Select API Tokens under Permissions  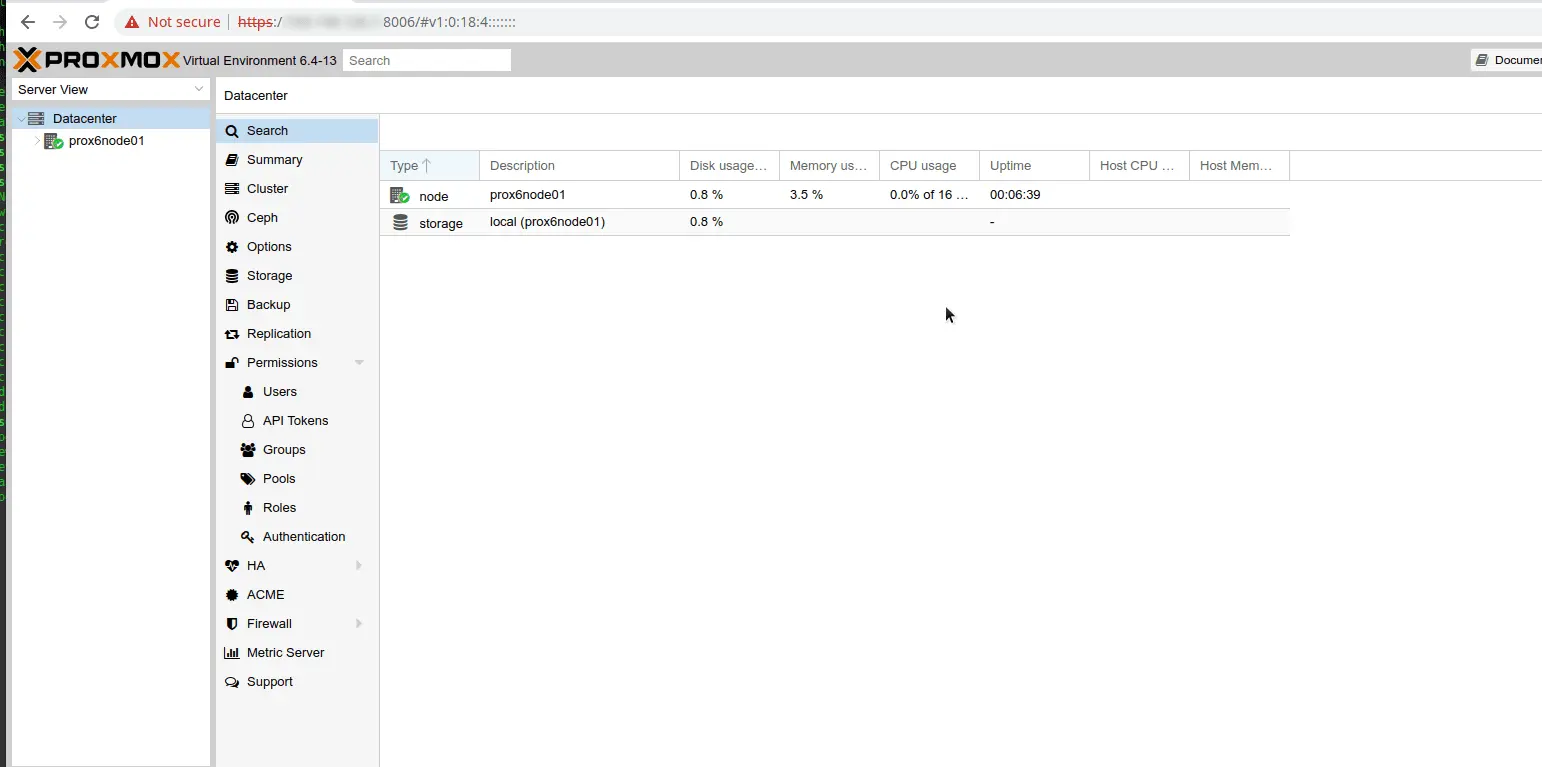295,421
